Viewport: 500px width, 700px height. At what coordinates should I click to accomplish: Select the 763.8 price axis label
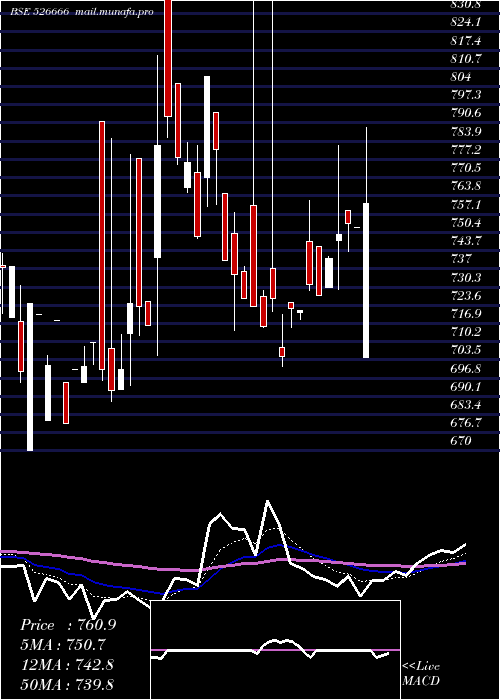(x=466, y=186)
